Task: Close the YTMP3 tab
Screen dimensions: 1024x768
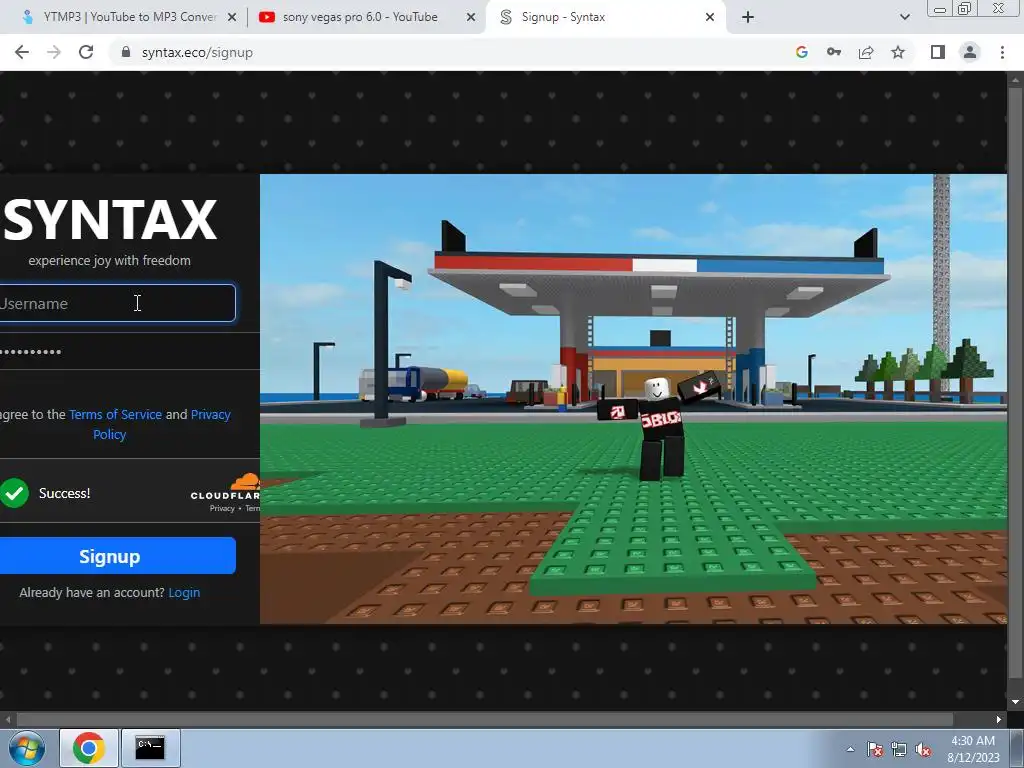Action: point(232,17)
